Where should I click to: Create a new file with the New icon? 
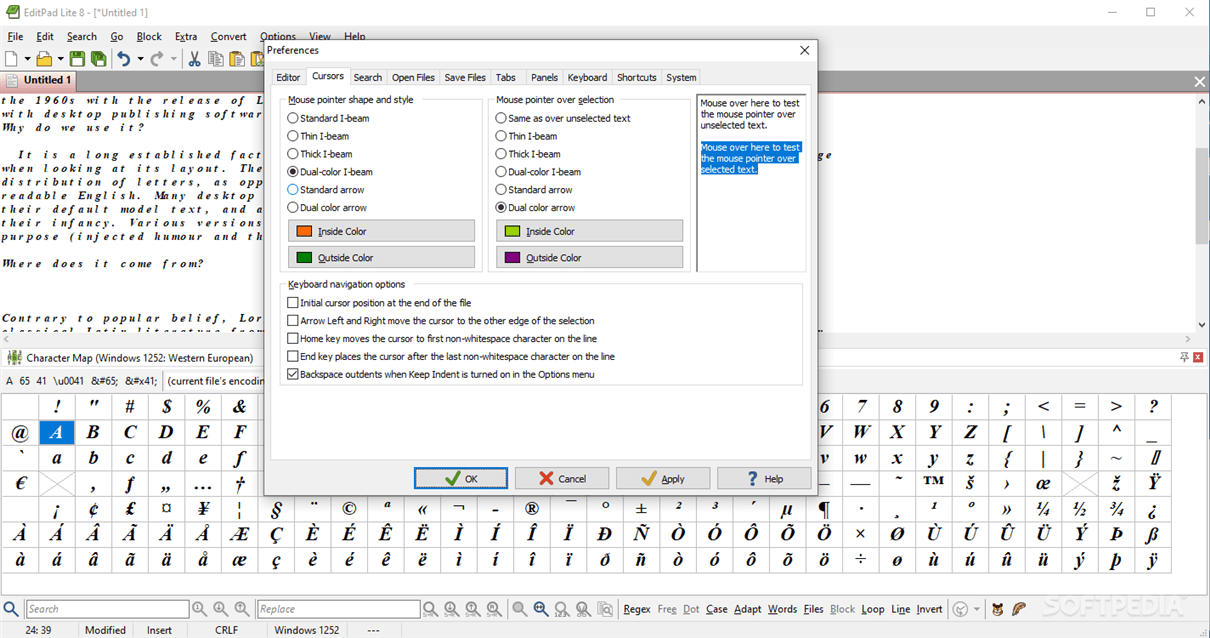[10, 57]
